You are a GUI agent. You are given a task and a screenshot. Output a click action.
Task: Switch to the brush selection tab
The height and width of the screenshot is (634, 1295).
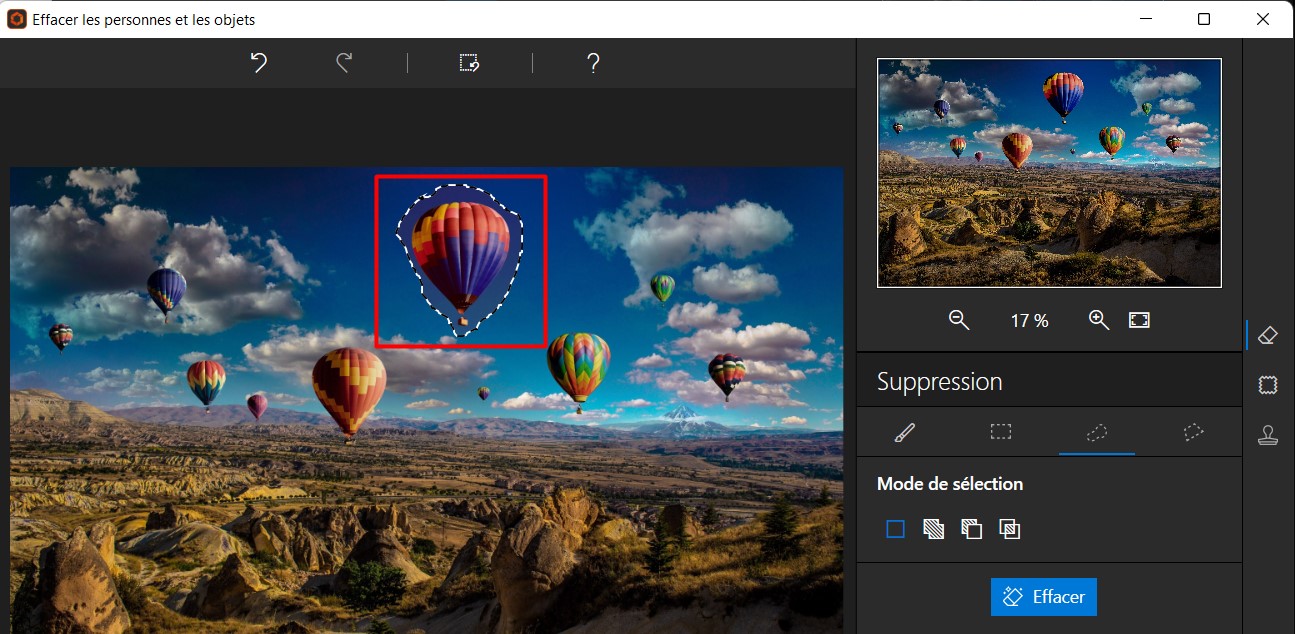[905, 432]
